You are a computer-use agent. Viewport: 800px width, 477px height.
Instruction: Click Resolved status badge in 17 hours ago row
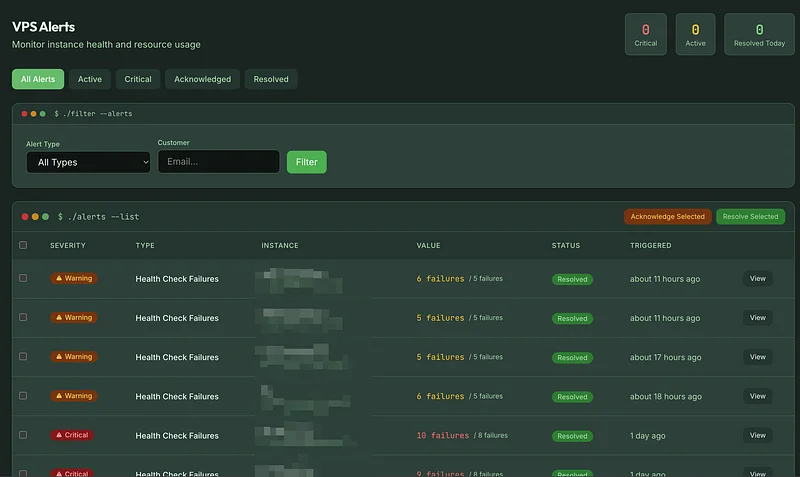click(x=572, y=358)
